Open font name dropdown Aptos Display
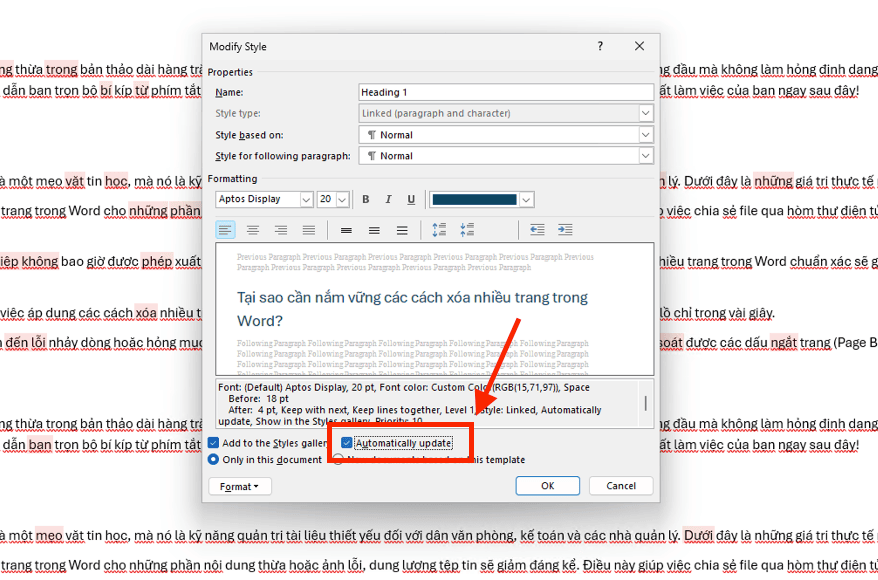 click(306, 199)
